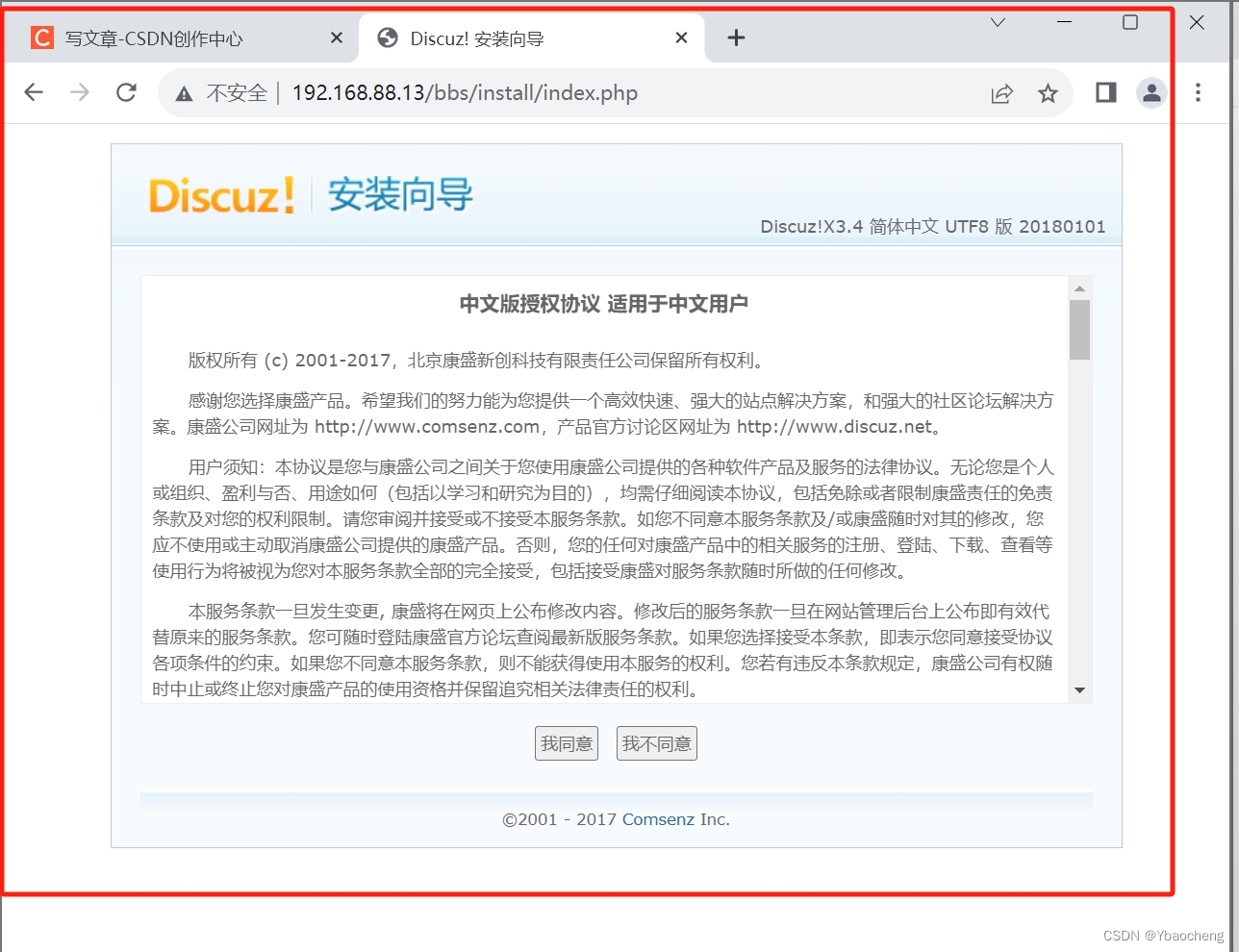Click the Discuz! logo

222,195
